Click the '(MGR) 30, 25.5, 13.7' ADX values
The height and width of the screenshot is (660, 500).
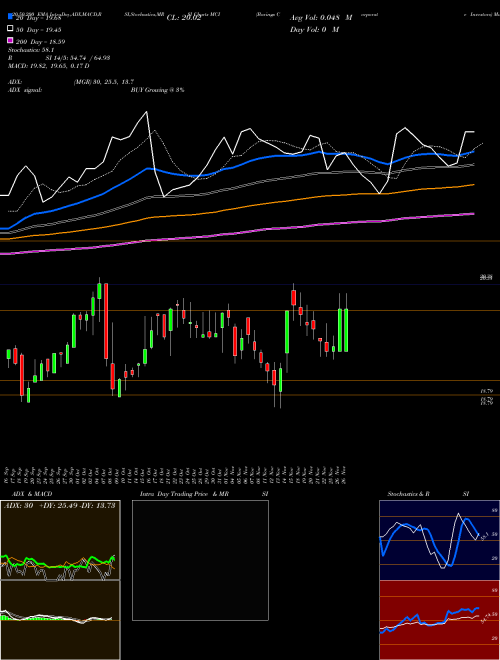104,82
